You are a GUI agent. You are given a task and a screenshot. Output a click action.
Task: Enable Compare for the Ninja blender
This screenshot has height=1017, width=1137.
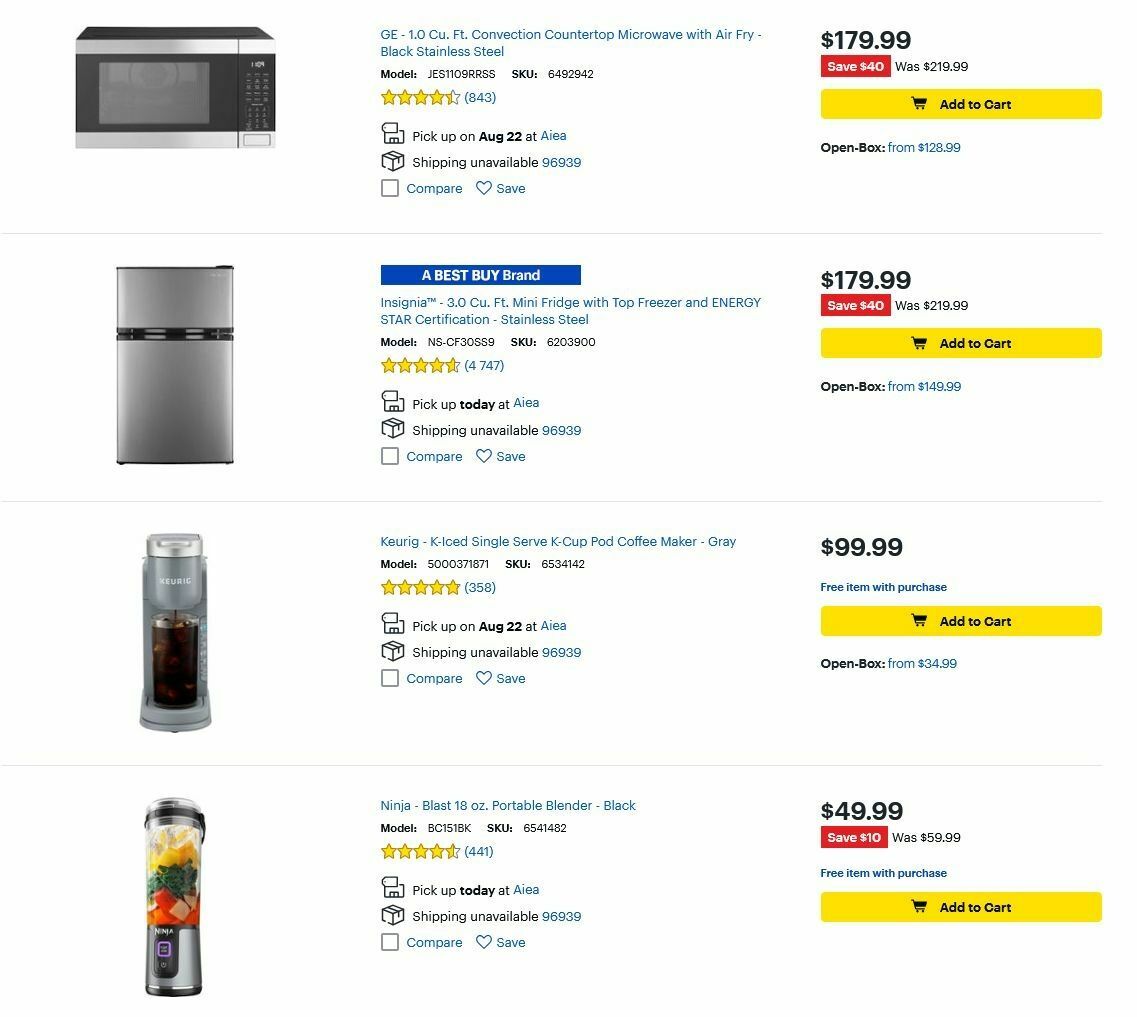389,942
